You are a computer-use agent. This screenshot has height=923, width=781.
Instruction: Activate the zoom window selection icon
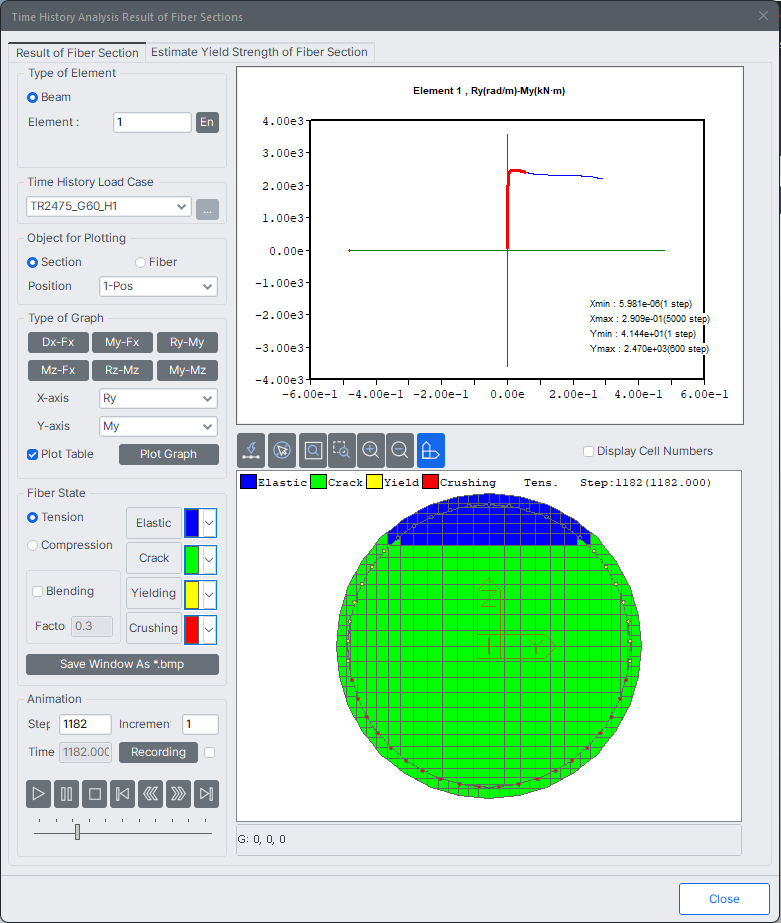click(x=341, y=450)
